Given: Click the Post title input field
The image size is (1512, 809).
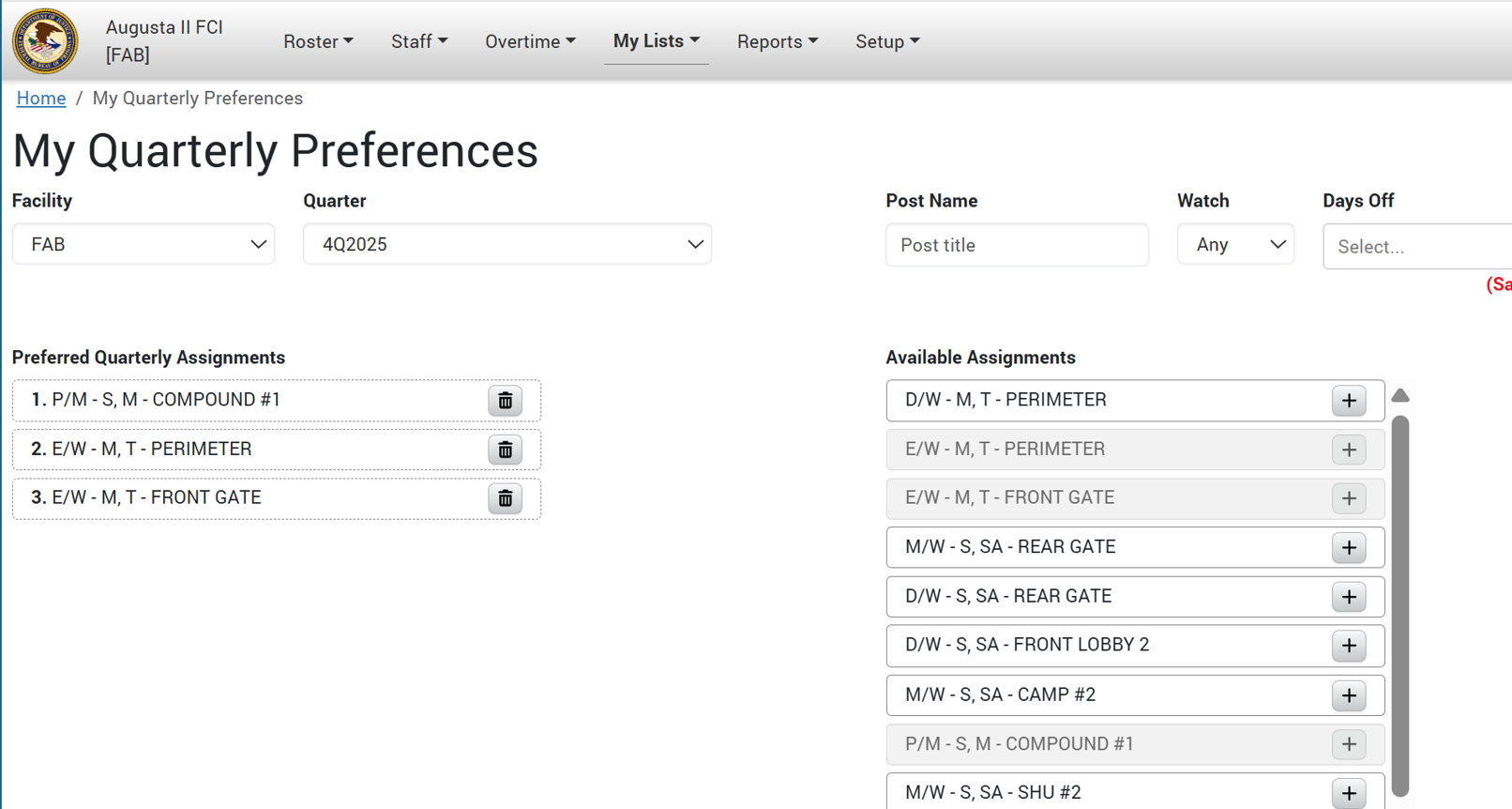Looking at the screenshot, I should tap(1017, 245).
